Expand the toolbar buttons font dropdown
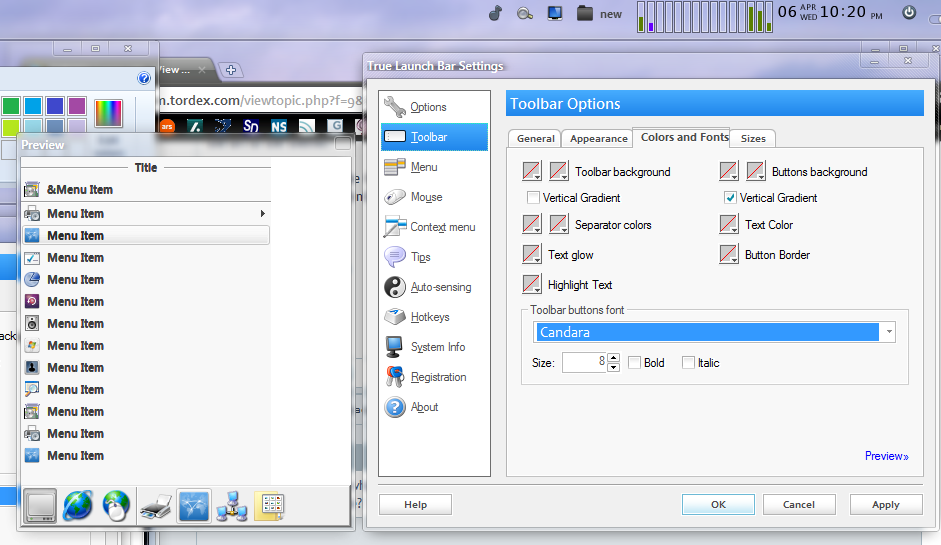The image size is (941, 545). tap(888, 332)
